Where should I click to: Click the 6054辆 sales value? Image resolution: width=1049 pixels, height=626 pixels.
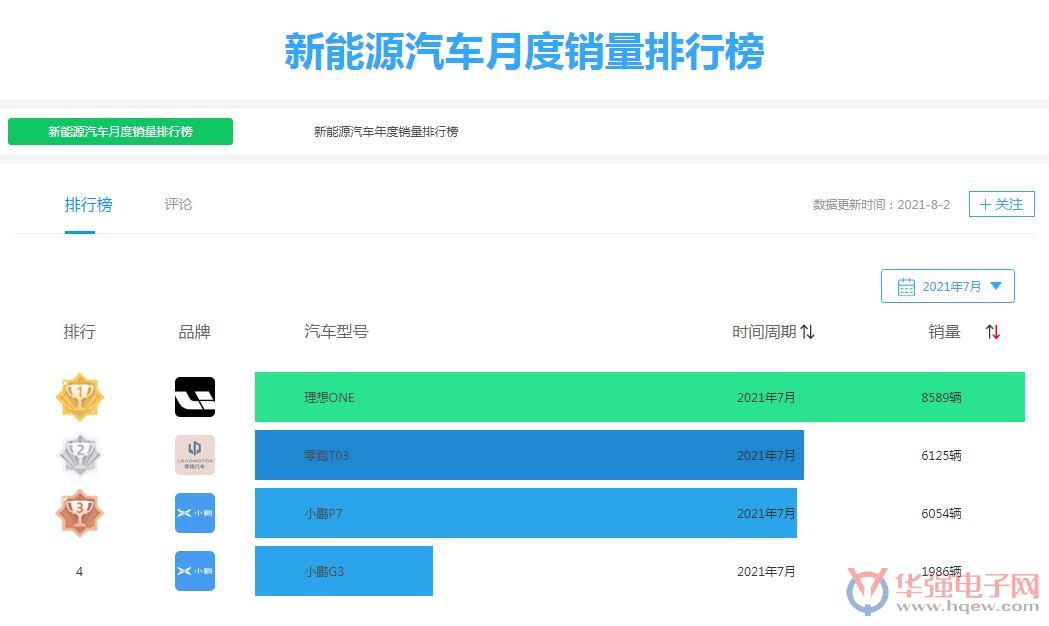941,514
